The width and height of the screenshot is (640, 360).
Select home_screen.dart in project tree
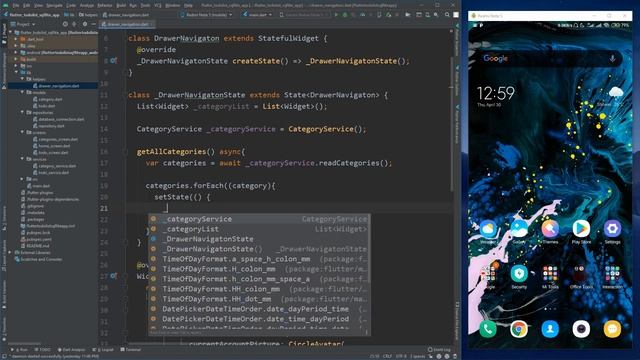click(x=51, y=146)
